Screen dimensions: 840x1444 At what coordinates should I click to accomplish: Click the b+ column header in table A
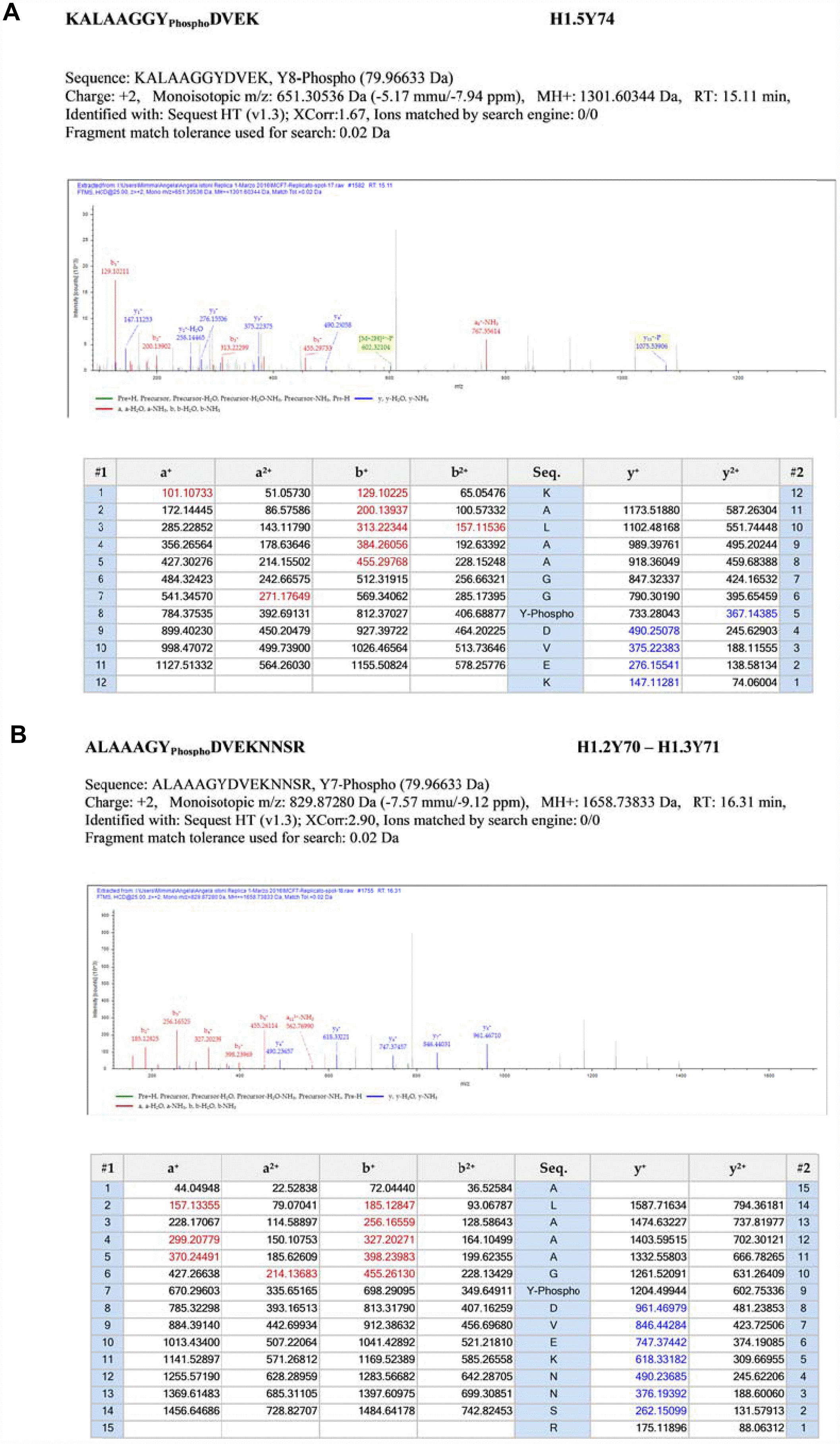coord(361,472)
